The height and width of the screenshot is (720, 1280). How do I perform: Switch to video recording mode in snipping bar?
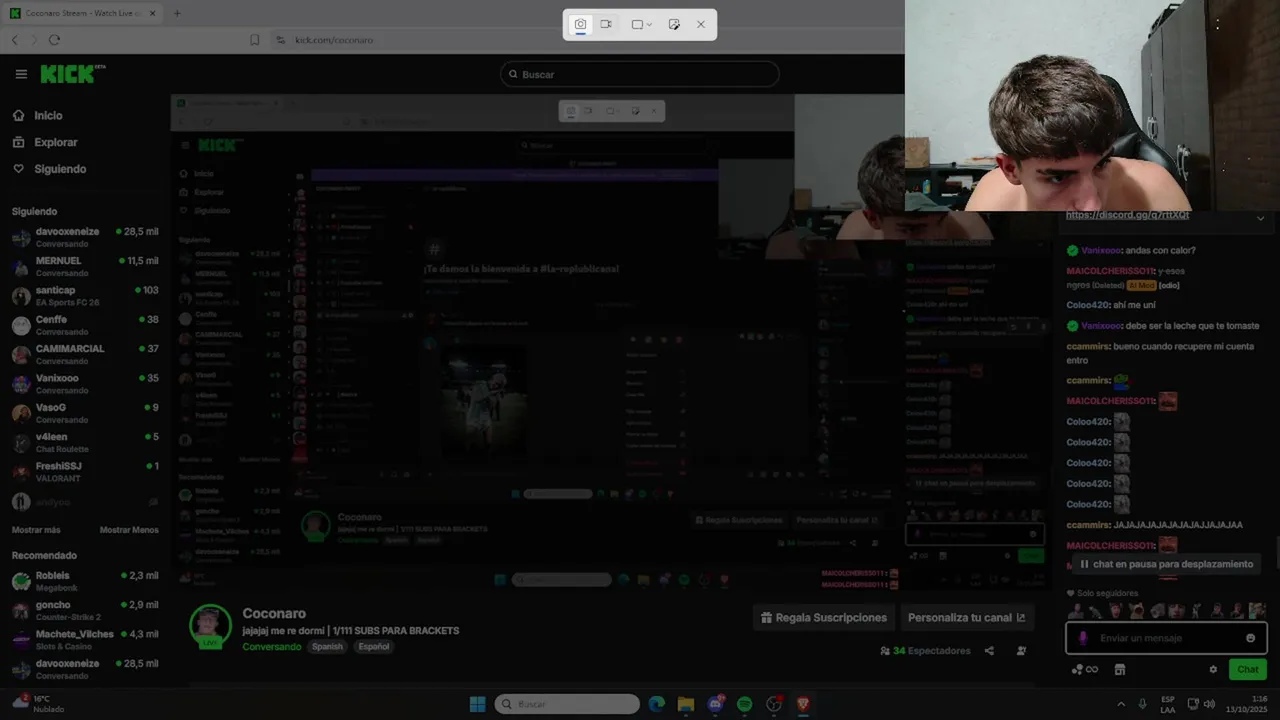pyautogui.click(x=606, y=24)
